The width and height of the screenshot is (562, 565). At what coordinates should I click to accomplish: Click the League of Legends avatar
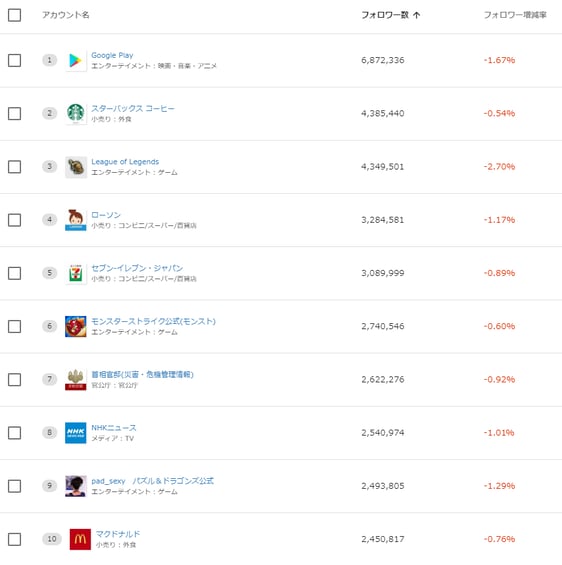[x=76, y=167]
